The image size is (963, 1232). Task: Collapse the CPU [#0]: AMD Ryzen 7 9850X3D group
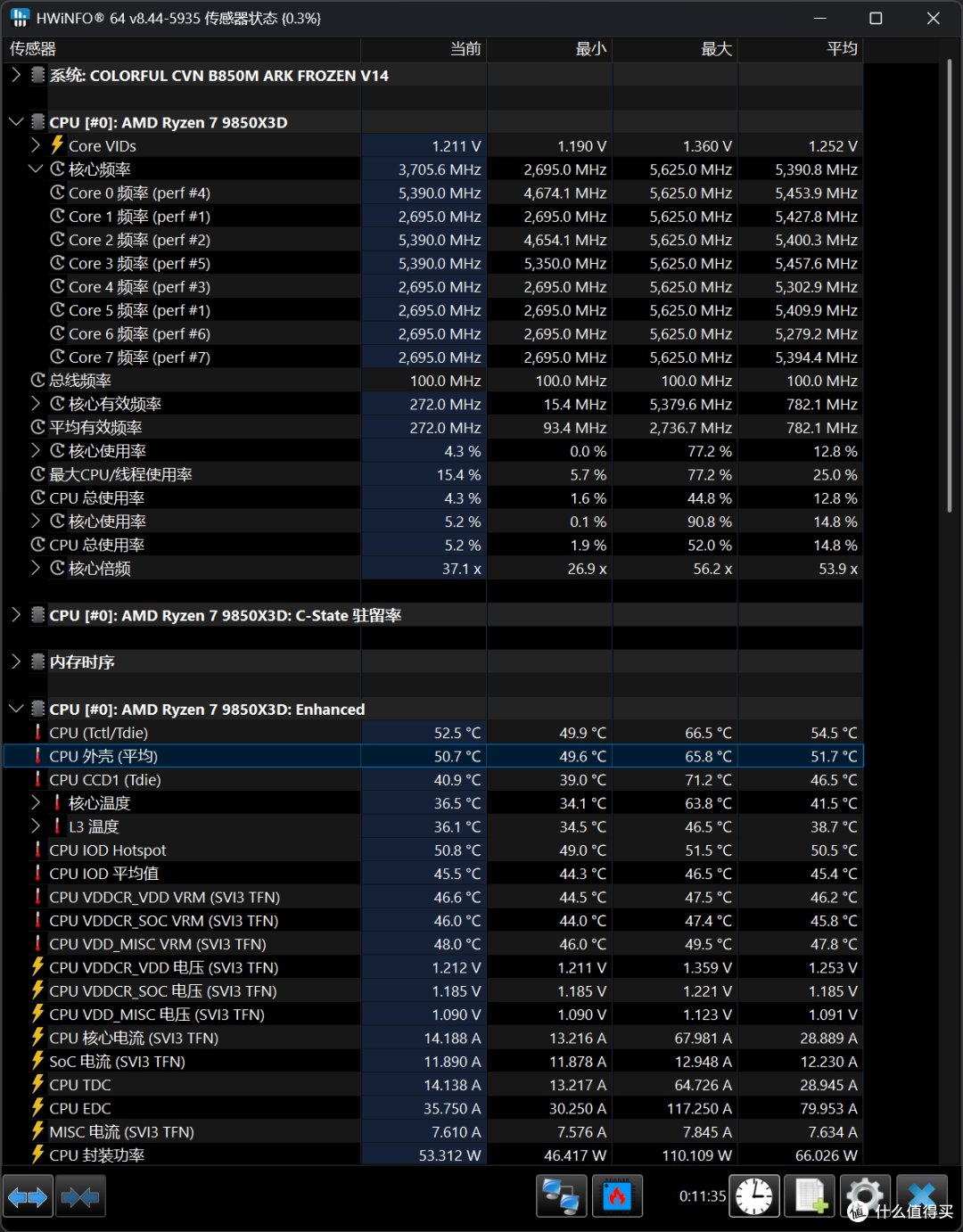(x=16, y=122)
